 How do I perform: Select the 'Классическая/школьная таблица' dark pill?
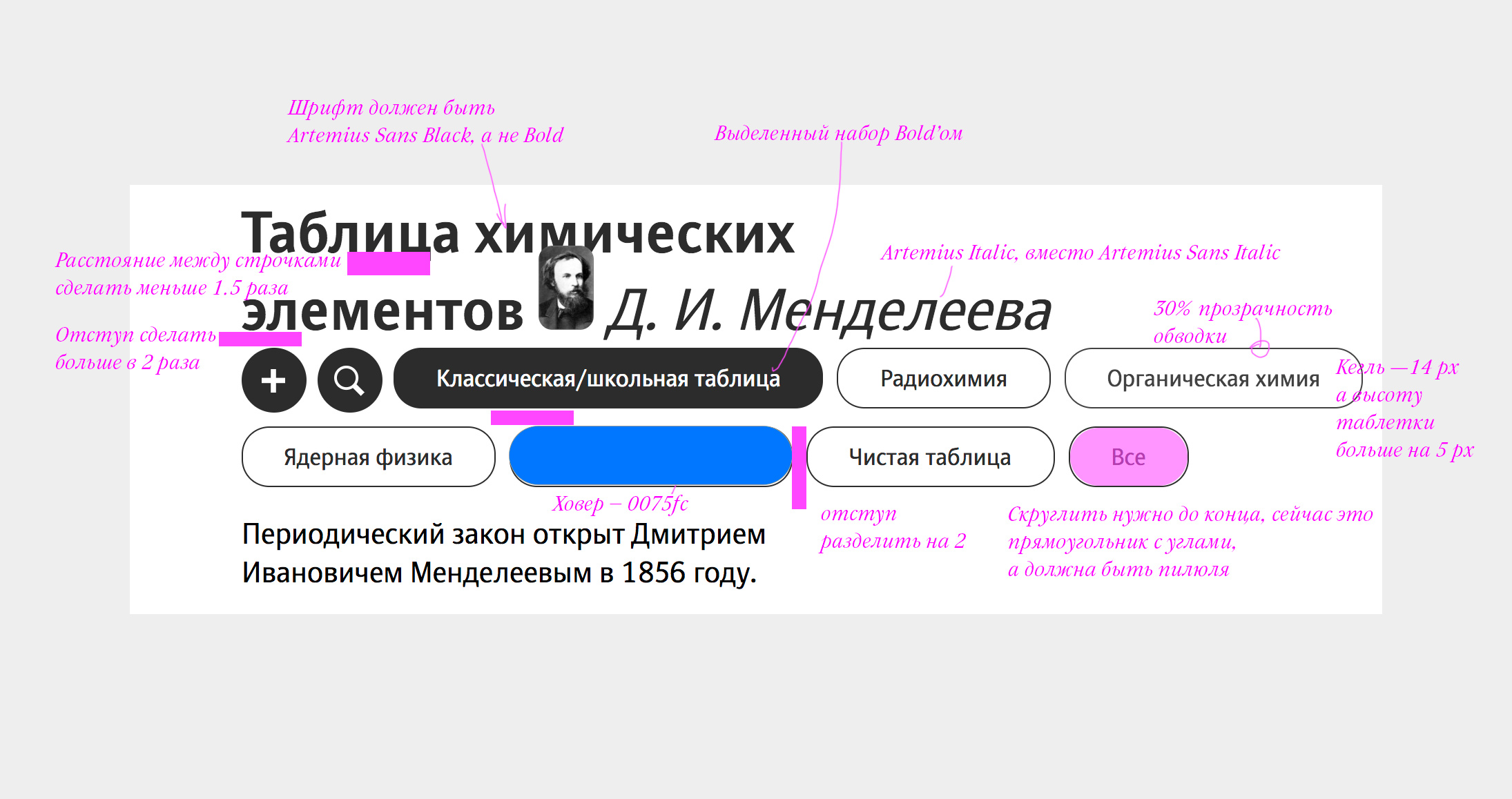click(x=608, y=379)
